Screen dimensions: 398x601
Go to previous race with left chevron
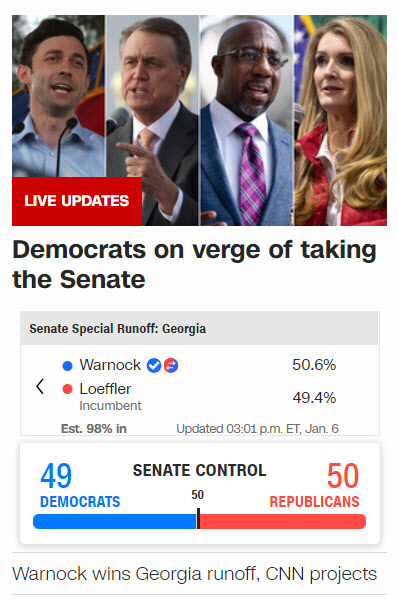(39, 387)
